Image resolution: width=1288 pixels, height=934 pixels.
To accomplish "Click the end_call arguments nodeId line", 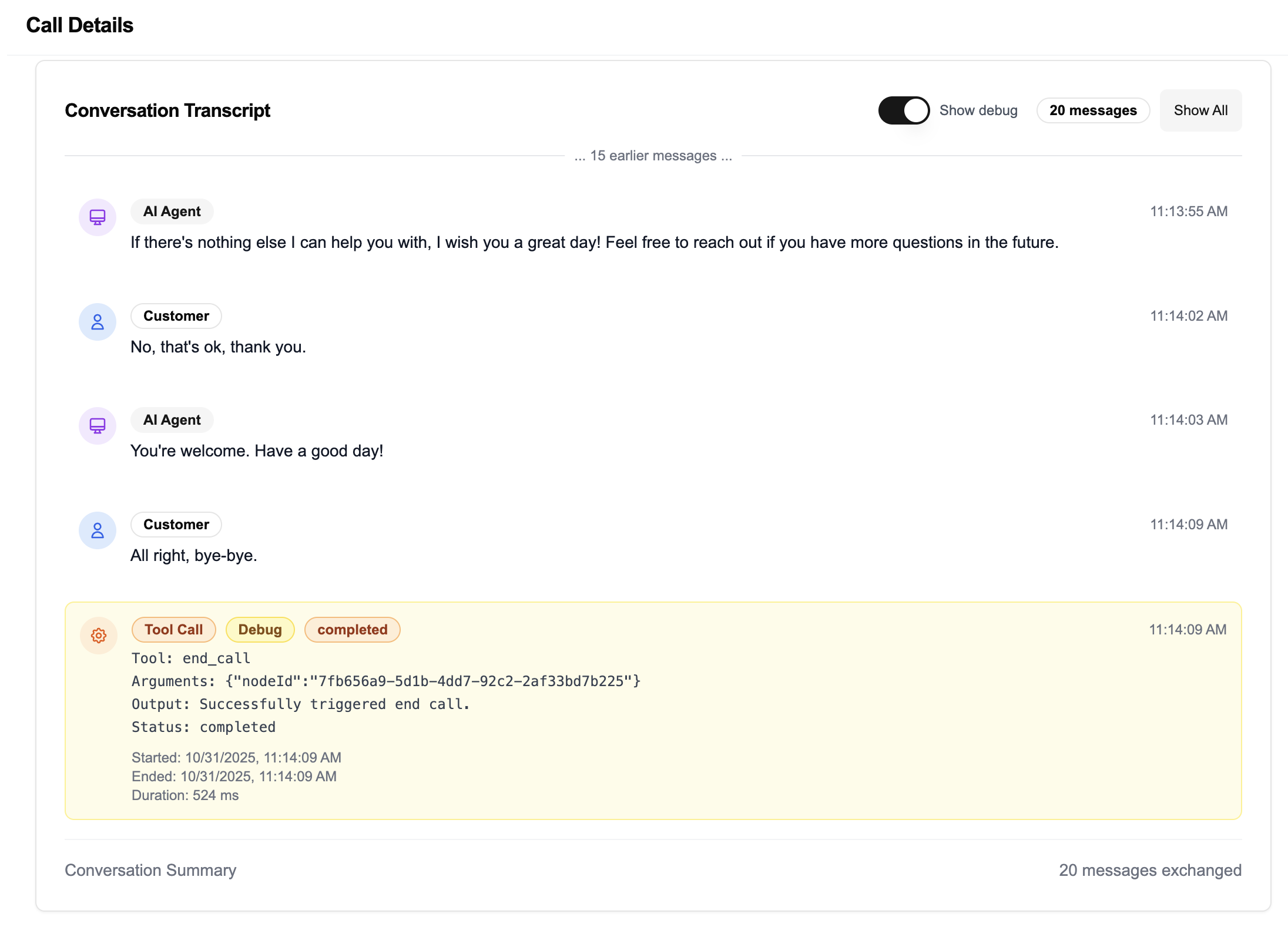I will pos(385,681).
